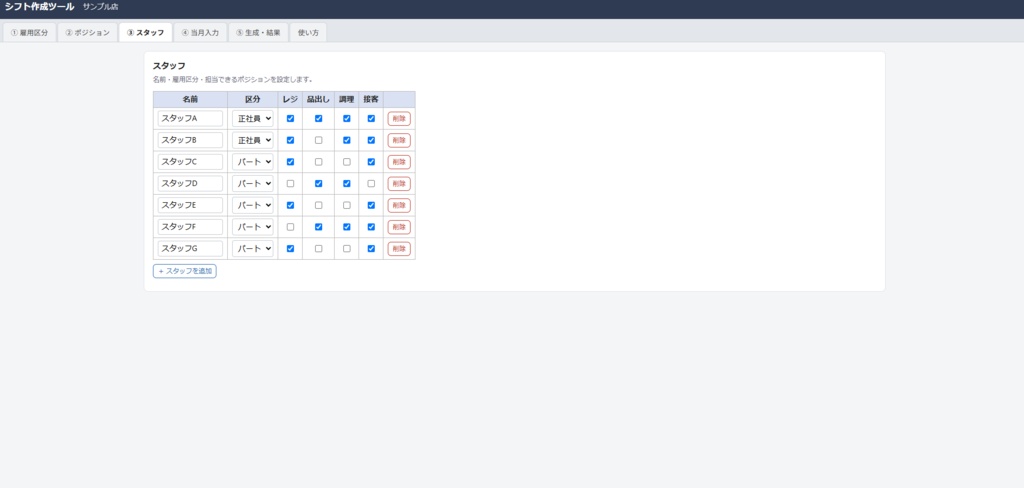The image size is (1024, 488).
Task: Show the 使い方 tab
Action: (308, 33)
